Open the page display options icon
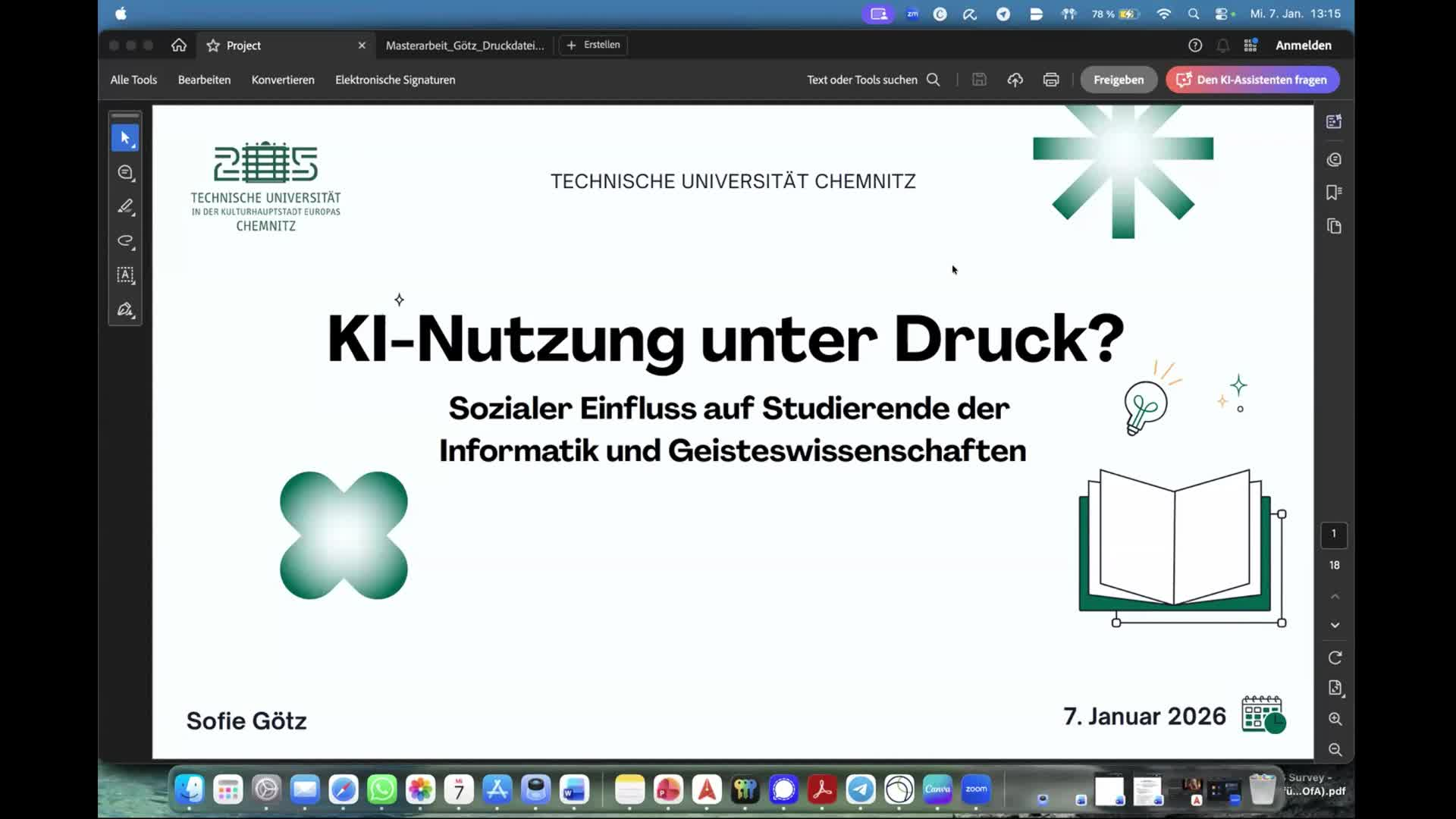The width and height of the screenshot is (1456, 819). (x=1335, y=688)
